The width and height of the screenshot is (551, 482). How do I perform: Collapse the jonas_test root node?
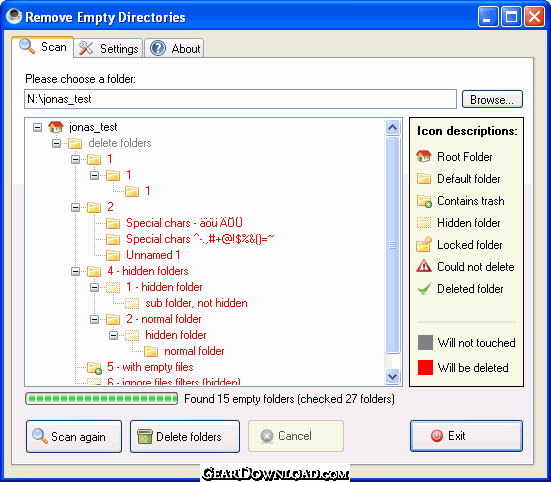pyautogui.click(x=37, y=127)
